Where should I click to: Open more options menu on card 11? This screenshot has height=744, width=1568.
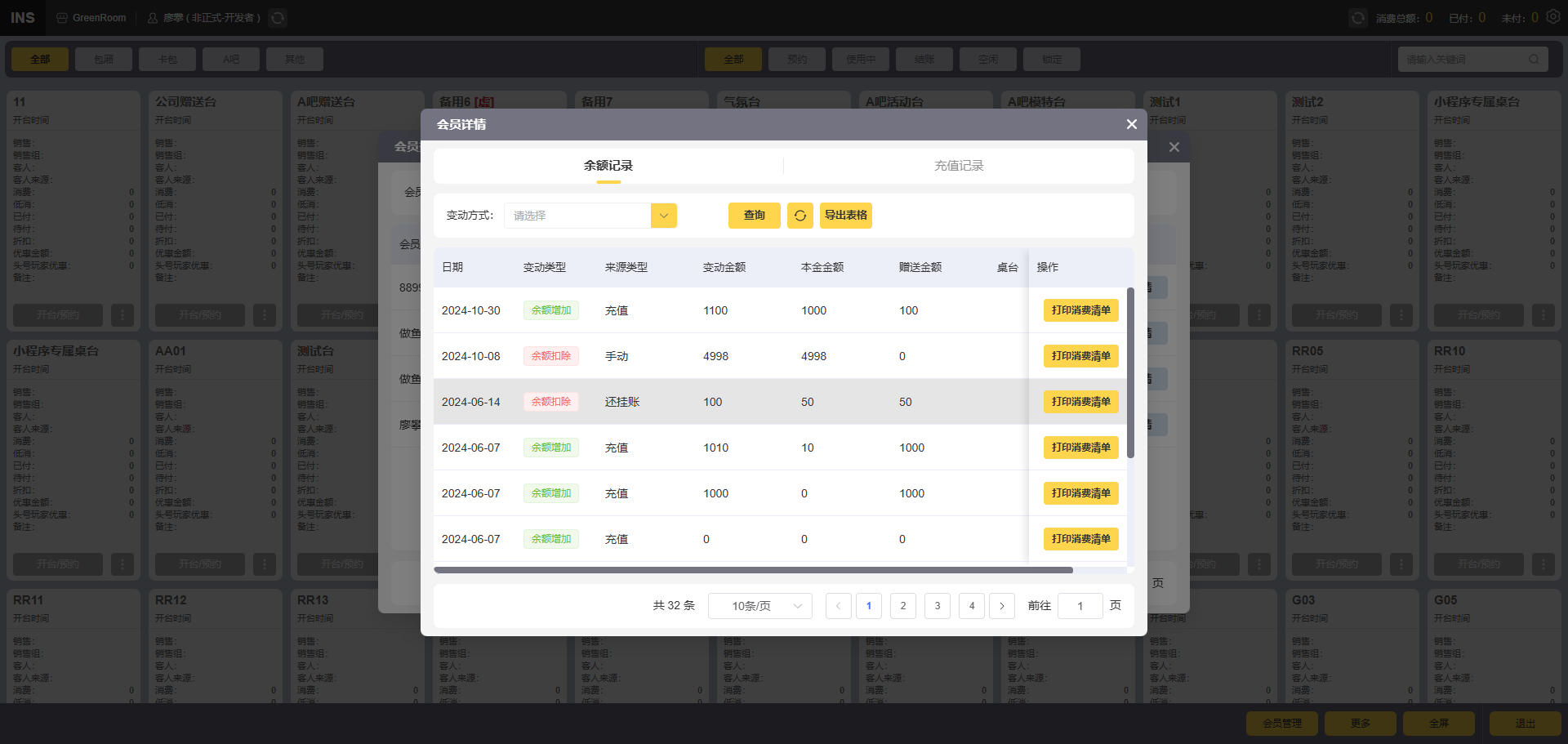(x=122, y=315)
